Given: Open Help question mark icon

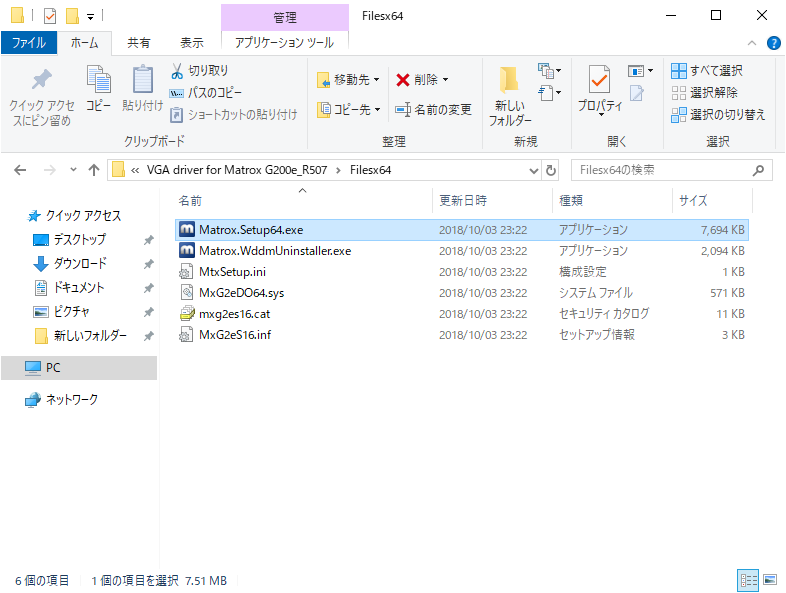Looking at the screenshot, I should pyautogui.click(x=773, y=43).
